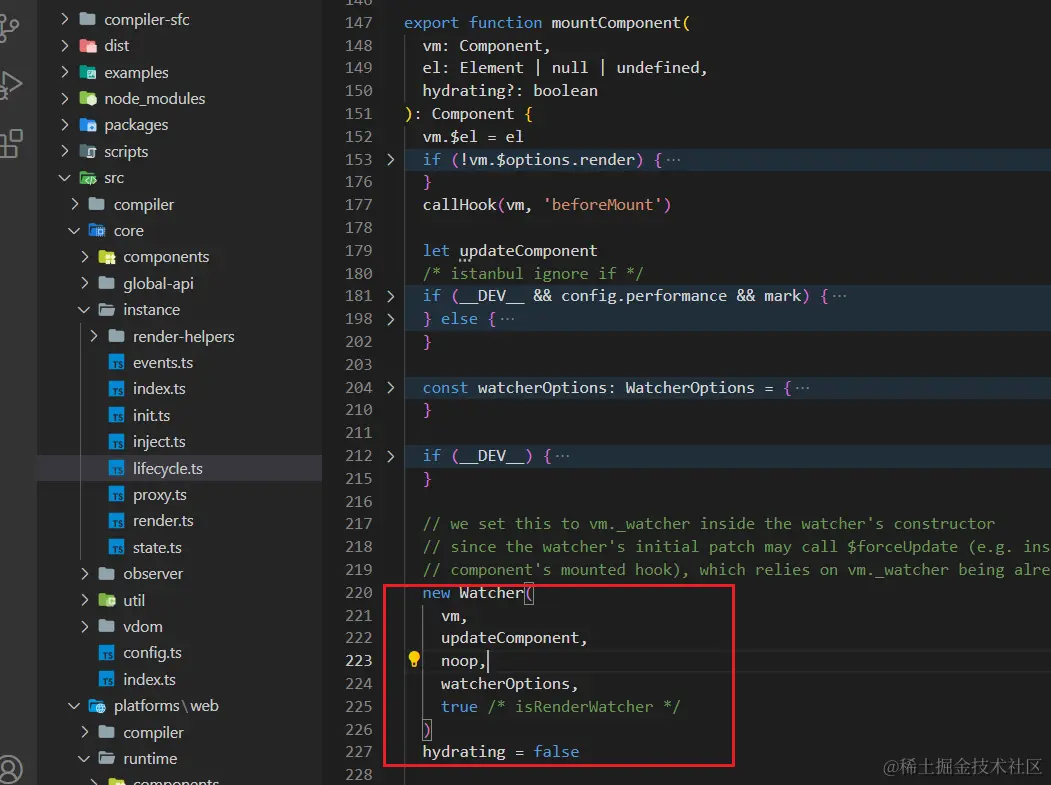Image resolution: width=1051 pixels, height=785 pixels.
Task: Select compiler folder under platforms\web
Action: click(153, 733)
